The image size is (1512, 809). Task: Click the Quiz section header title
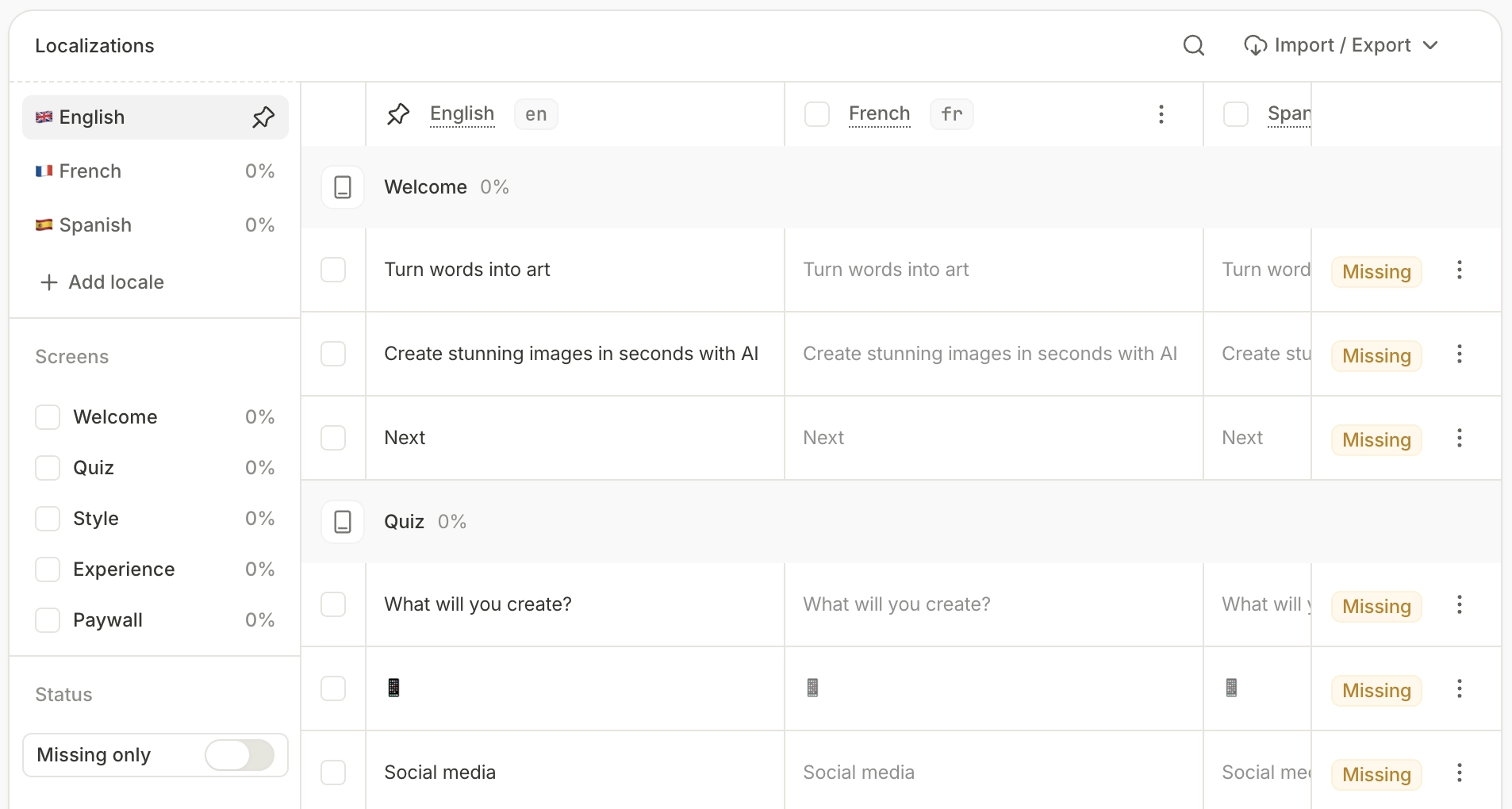[x=405, y=522]
